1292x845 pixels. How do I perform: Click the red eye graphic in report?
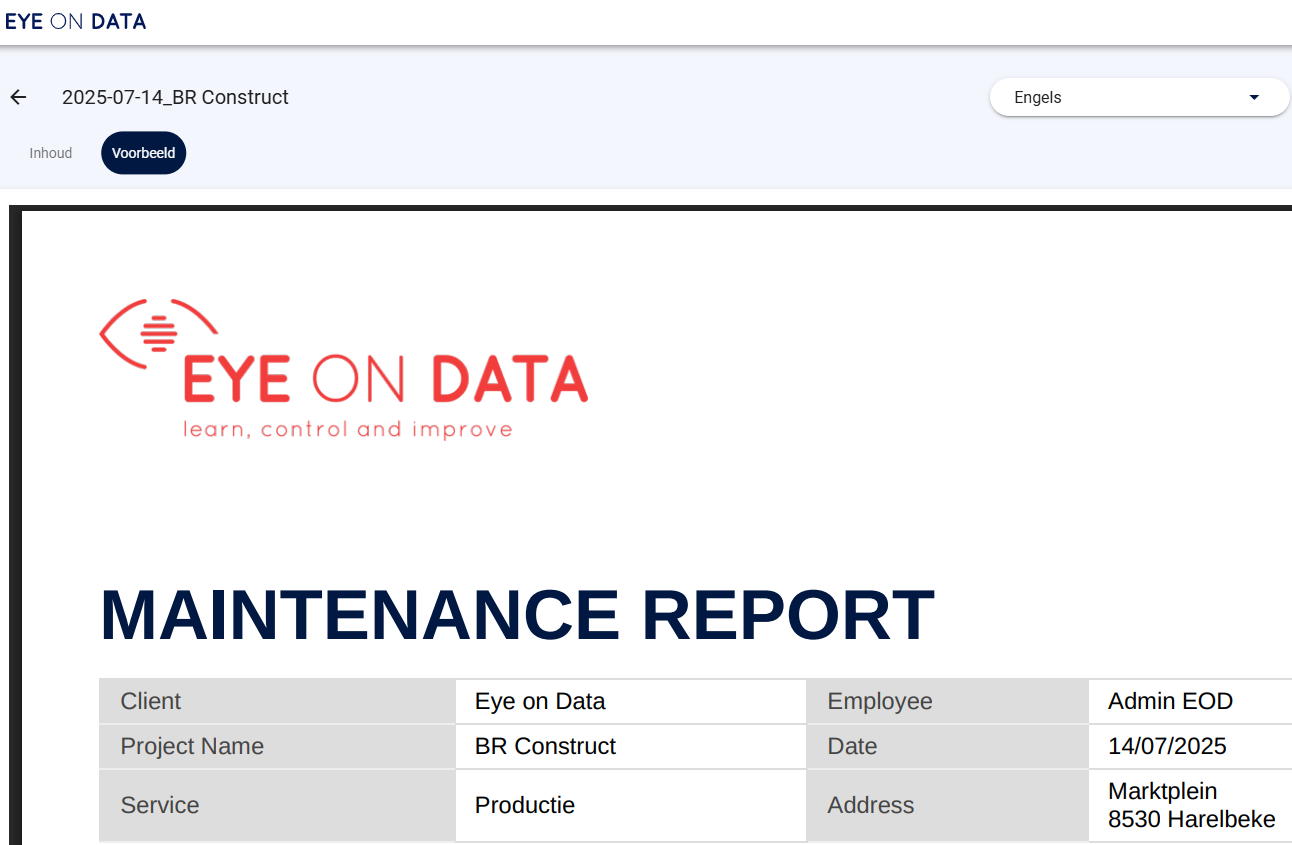157,332
